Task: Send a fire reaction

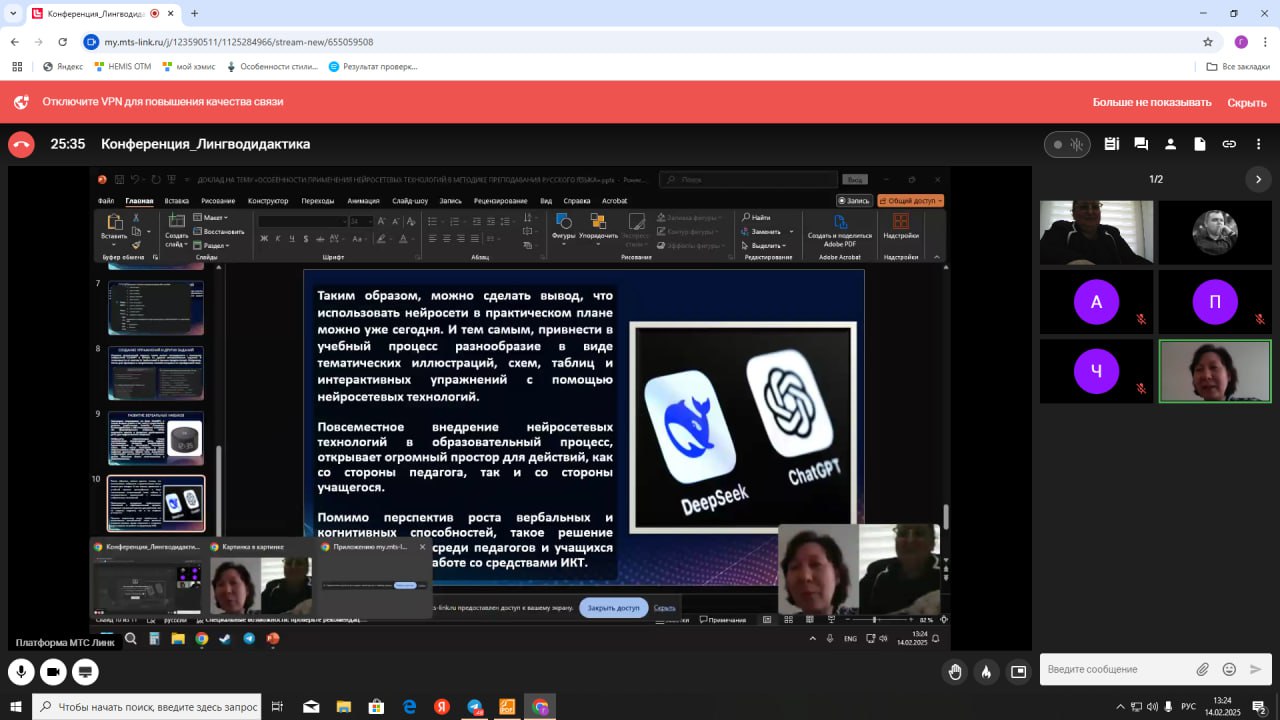Action: point(986,672)
